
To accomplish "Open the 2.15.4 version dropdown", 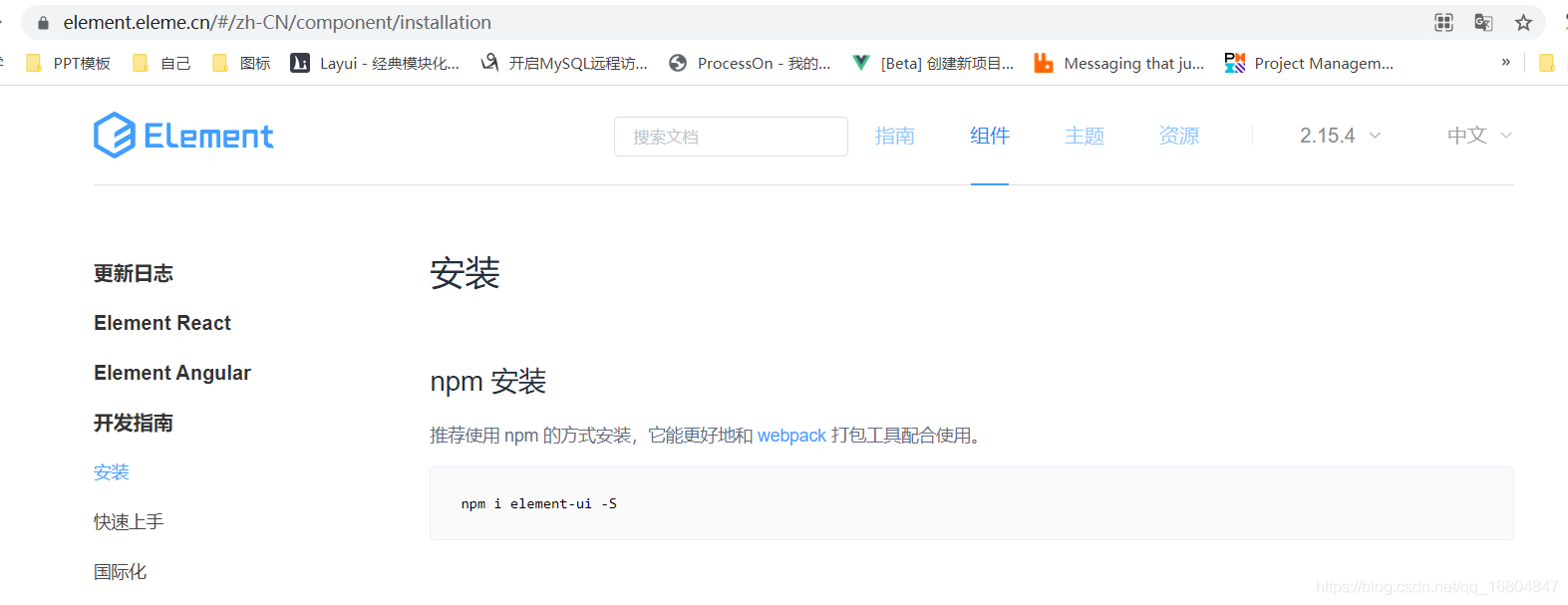I will [1340, 136].
